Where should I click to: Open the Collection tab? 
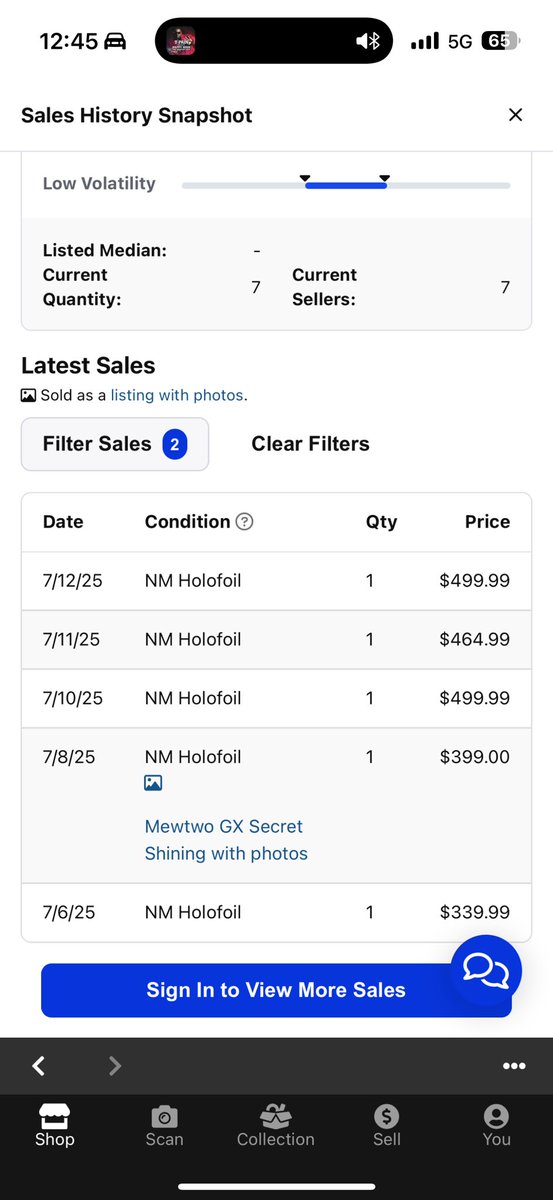276,1125
